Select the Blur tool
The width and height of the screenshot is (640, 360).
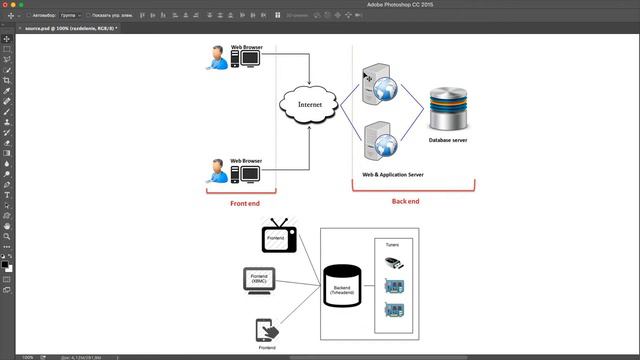[7, 164]
